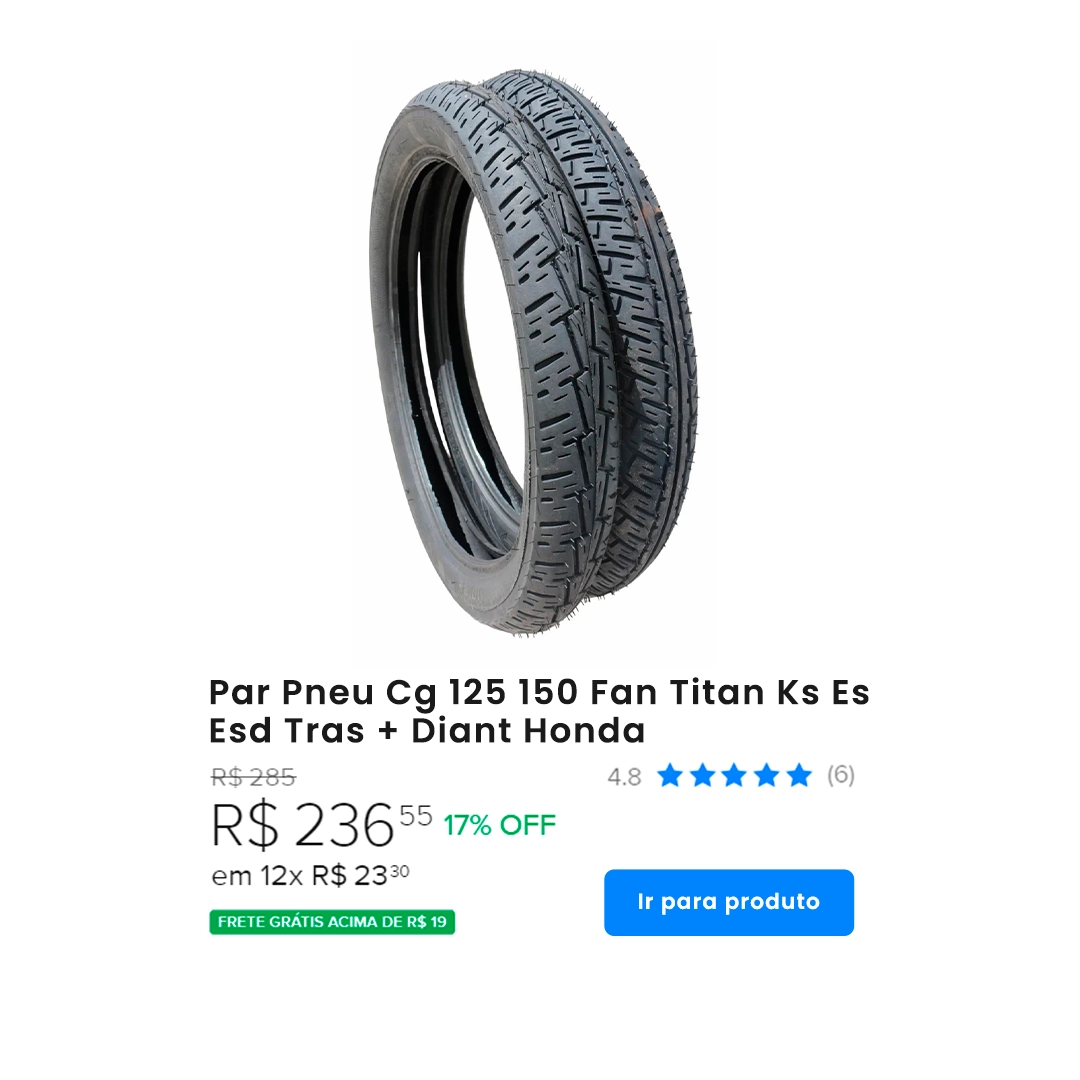1080x1080 pixels.
Task: Select the second blue rating star
Action: [x=702, y=776]
